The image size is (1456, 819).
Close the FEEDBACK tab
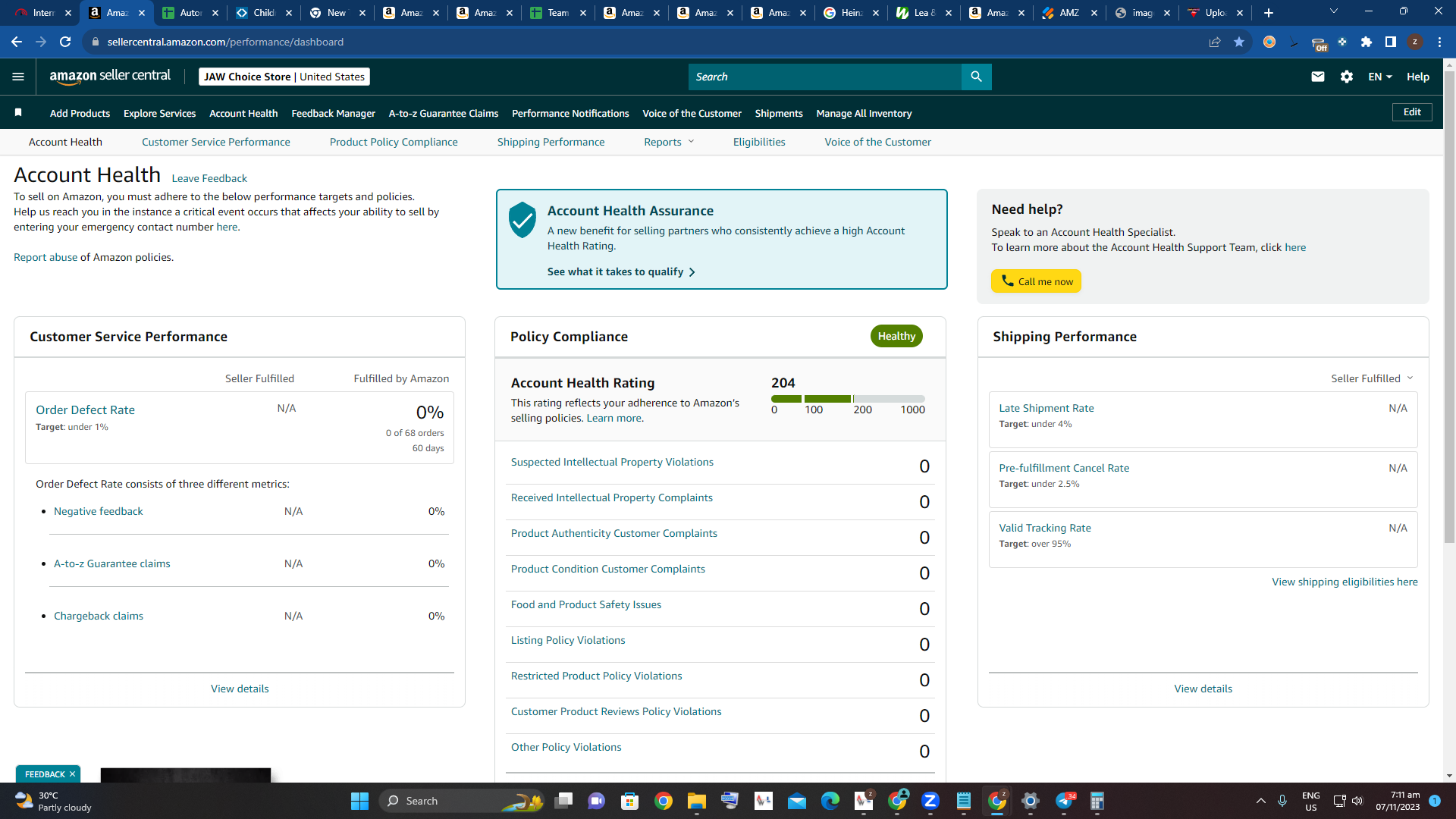72,774
